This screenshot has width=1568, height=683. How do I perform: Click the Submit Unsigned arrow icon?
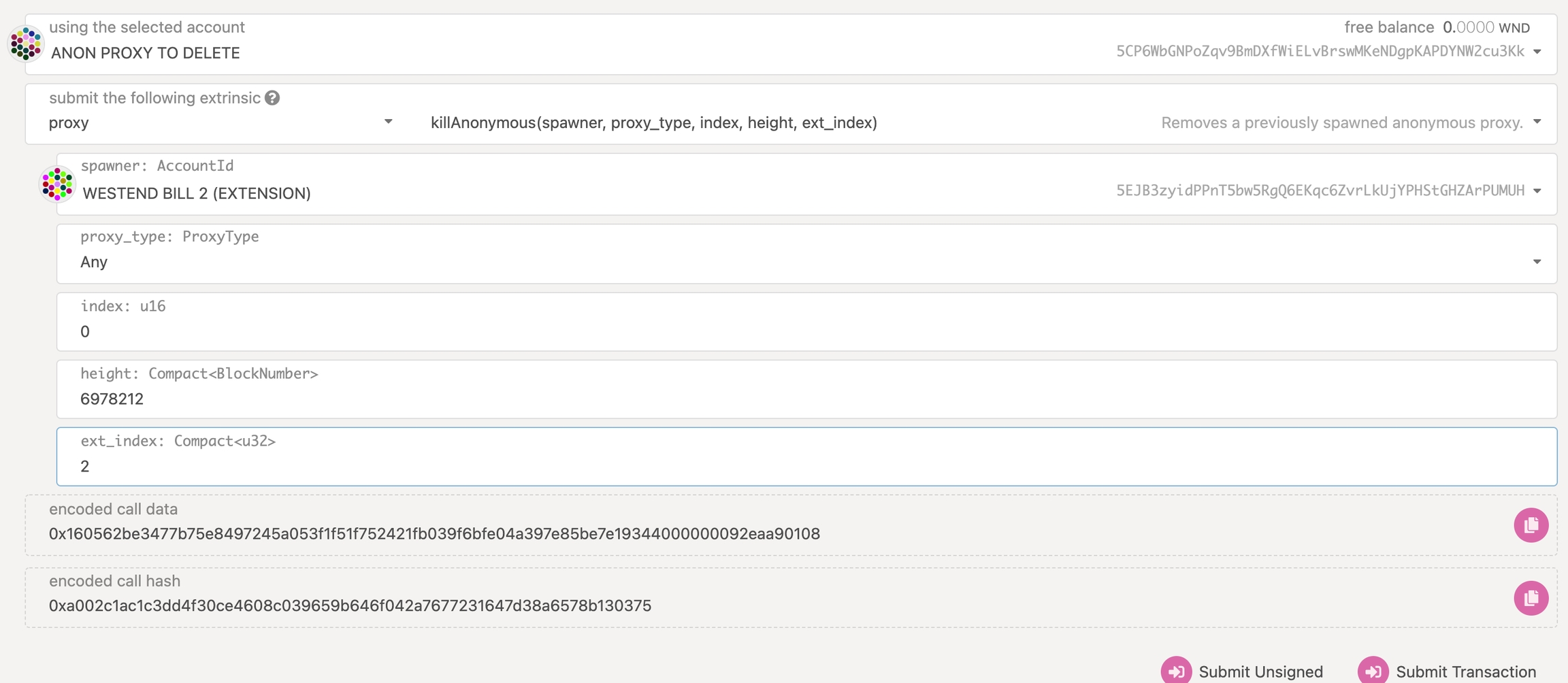click(x=1176, y=671)
